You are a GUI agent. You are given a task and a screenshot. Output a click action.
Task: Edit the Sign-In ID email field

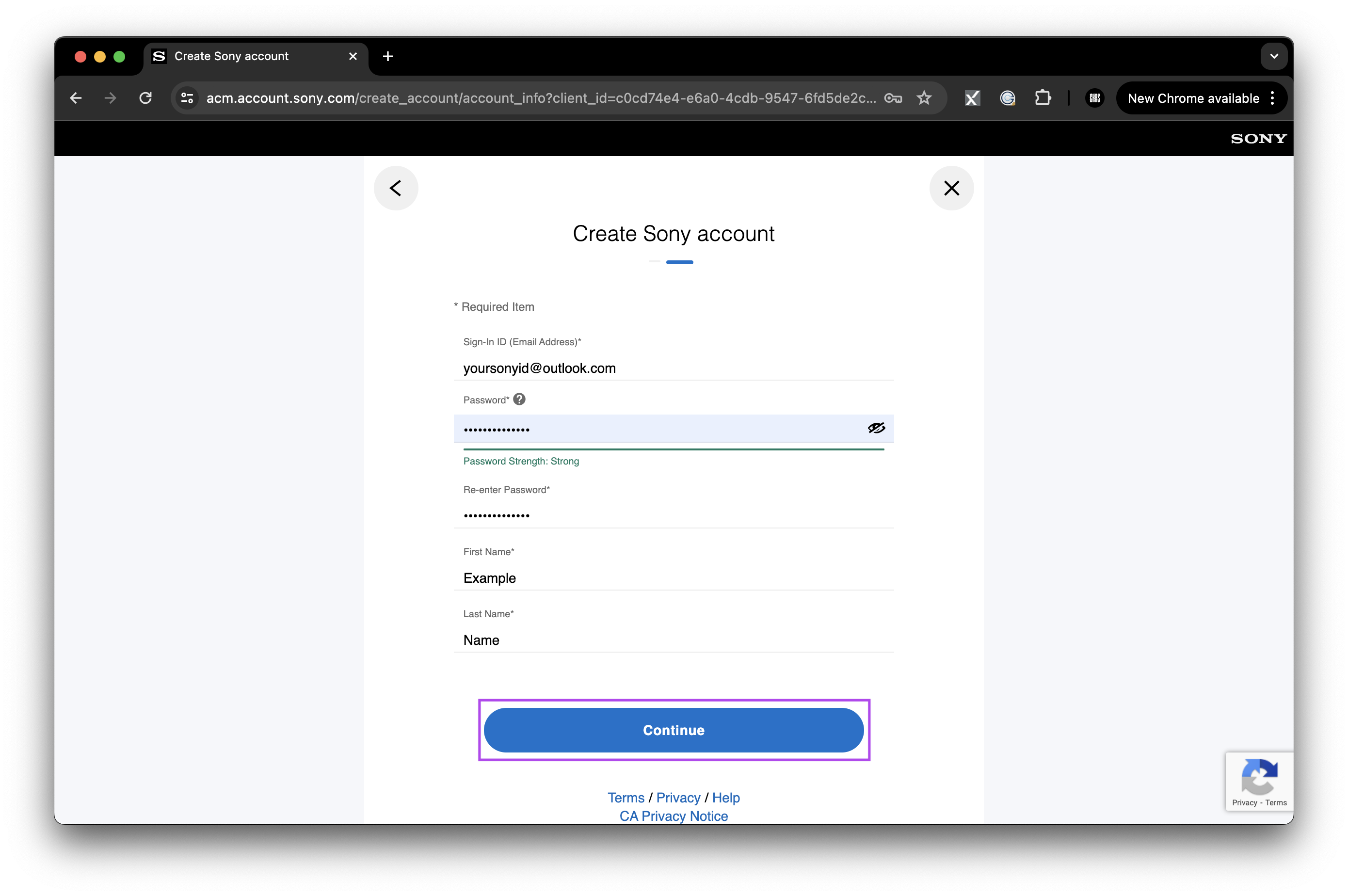(674, 368)
